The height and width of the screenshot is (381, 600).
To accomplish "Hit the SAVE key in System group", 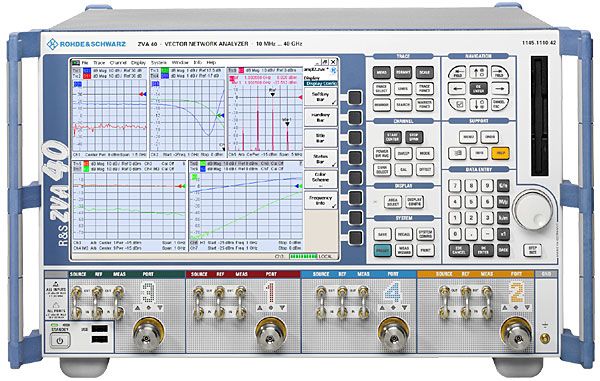I will (x=382, y=234).
